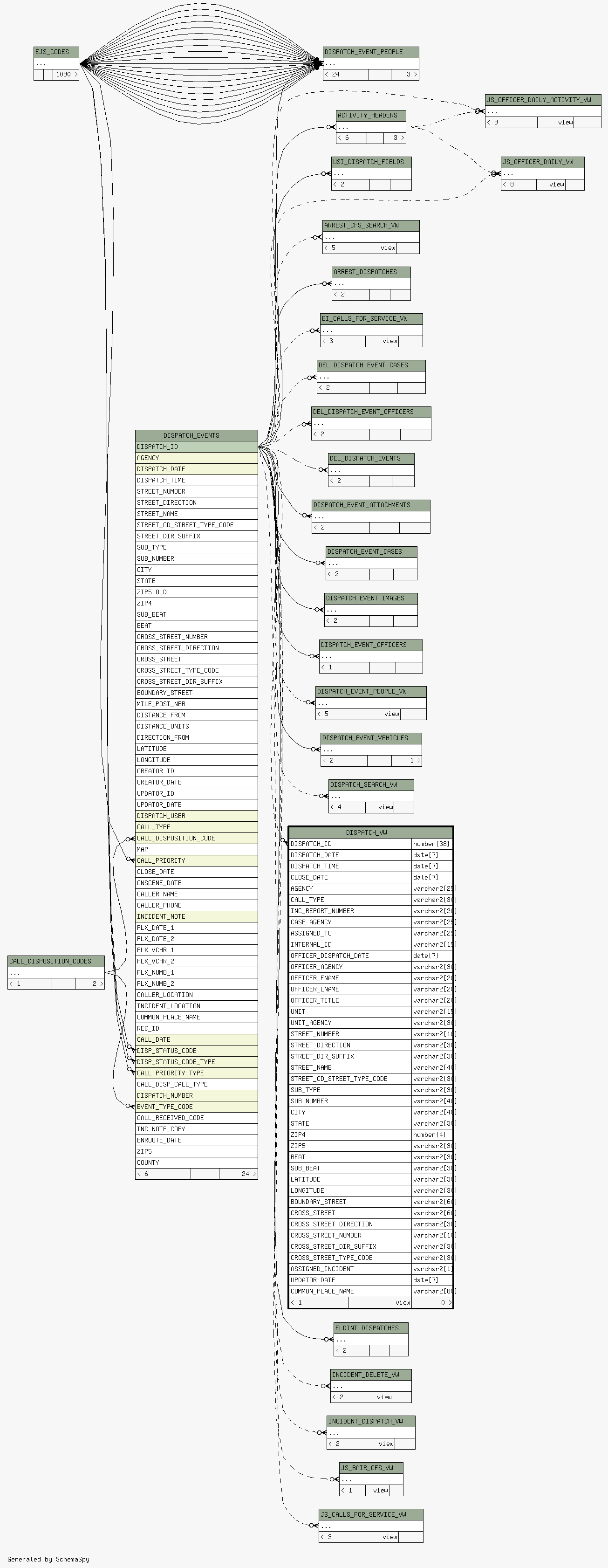Click DISPATCH_EVENT_PEOPLE_VW title
This screenshot has width=608, height=1568.
click(x=371, y=692)
